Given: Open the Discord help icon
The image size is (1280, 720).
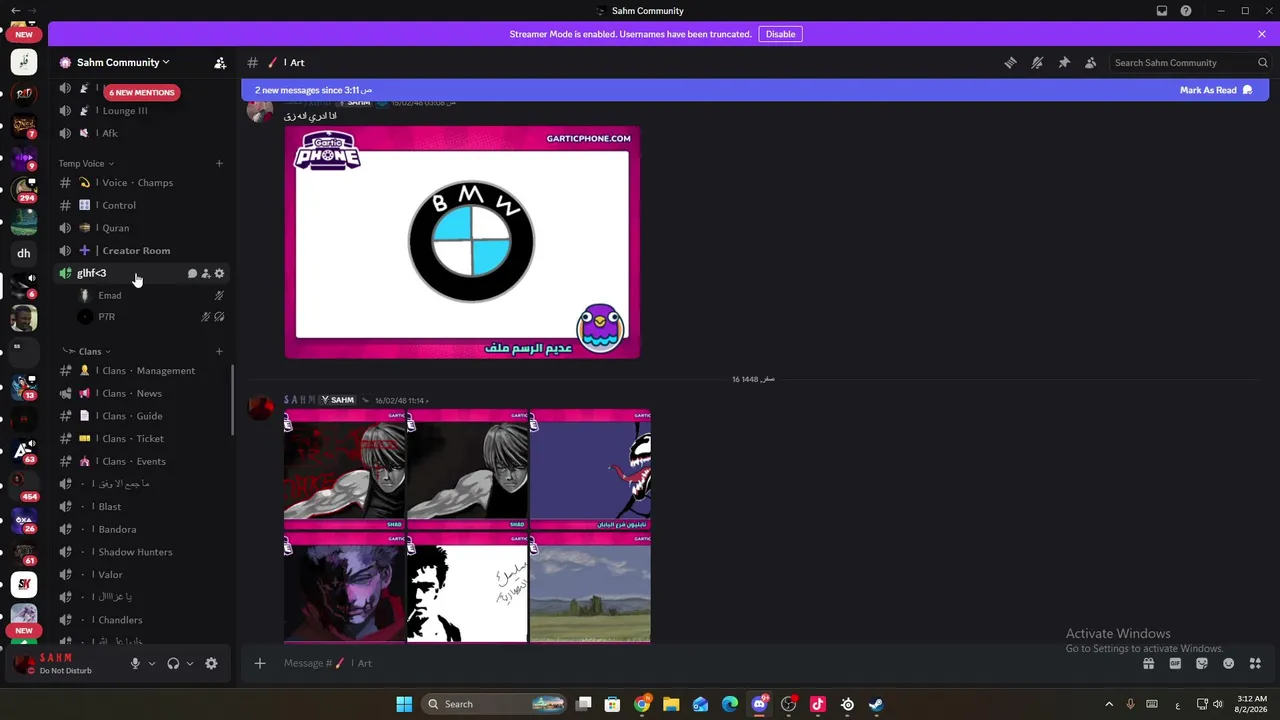Looking at the screenshot, I should 1186,11.
